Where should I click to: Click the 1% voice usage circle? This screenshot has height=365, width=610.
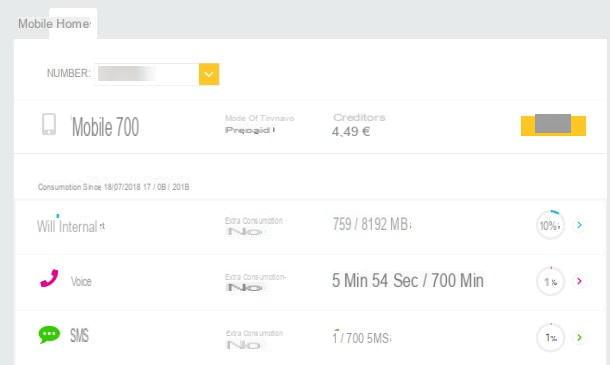tap(550, 281)
